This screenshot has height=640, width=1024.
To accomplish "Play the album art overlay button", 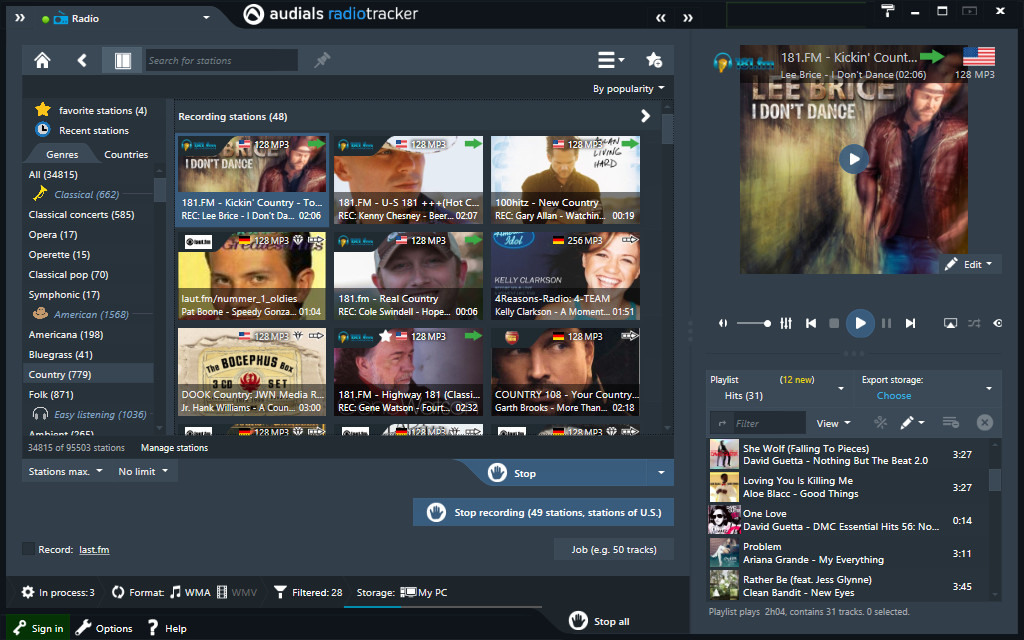I will coord(854,159).
